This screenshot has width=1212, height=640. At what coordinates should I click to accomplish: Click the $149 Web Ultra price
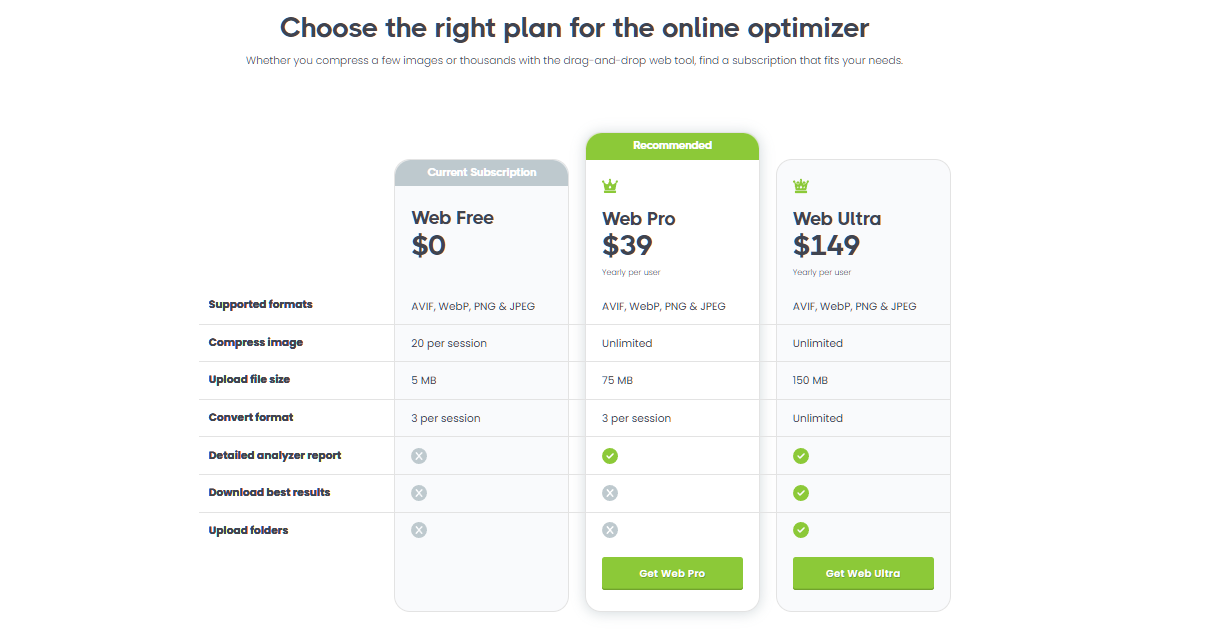coord(826,245)
